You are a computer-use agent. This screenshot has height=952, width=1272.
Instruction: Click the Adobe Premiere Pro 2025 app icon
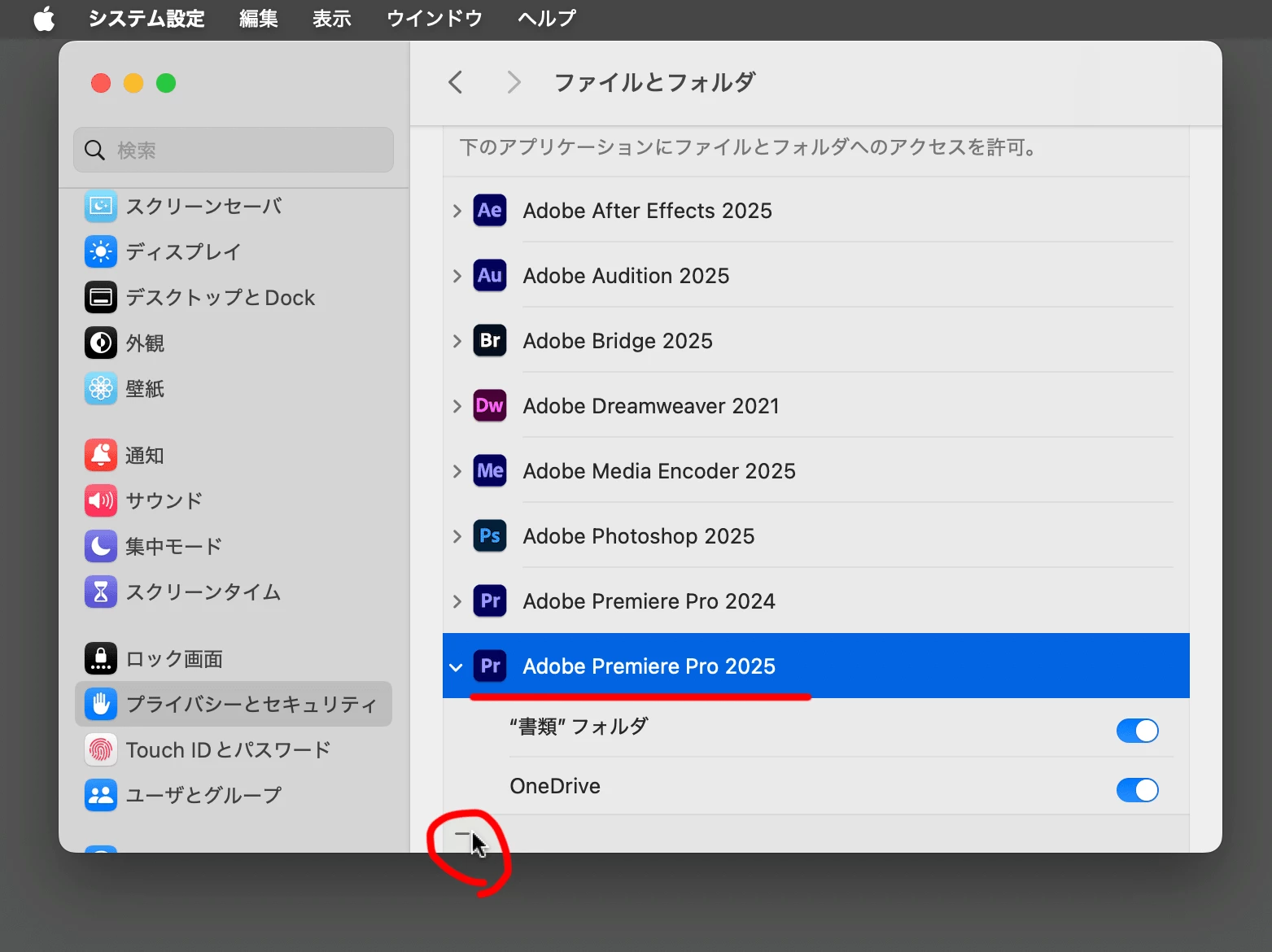point(490,666)
